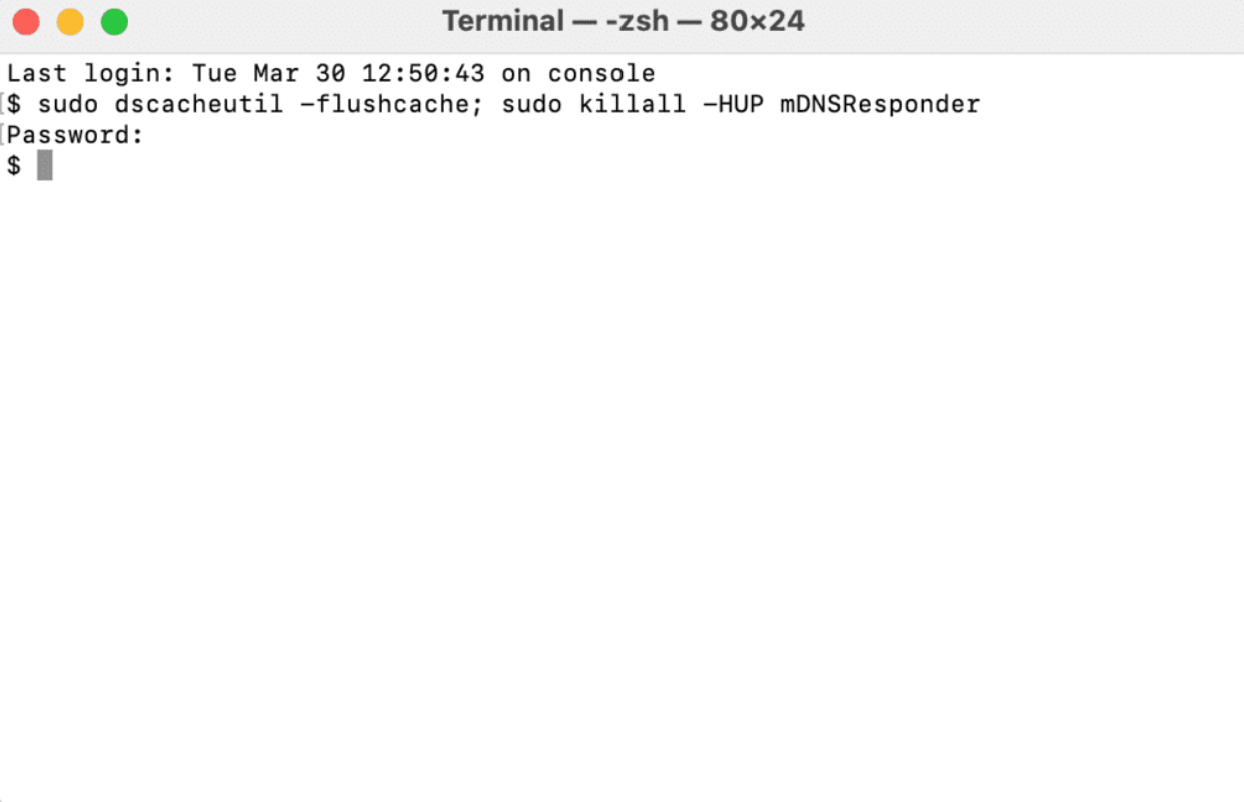Click the bracket mark beside the Password line
Image resolution: width=1244 pixels, height=802 pixels.
pyautogui.click(x=3, y=135)
